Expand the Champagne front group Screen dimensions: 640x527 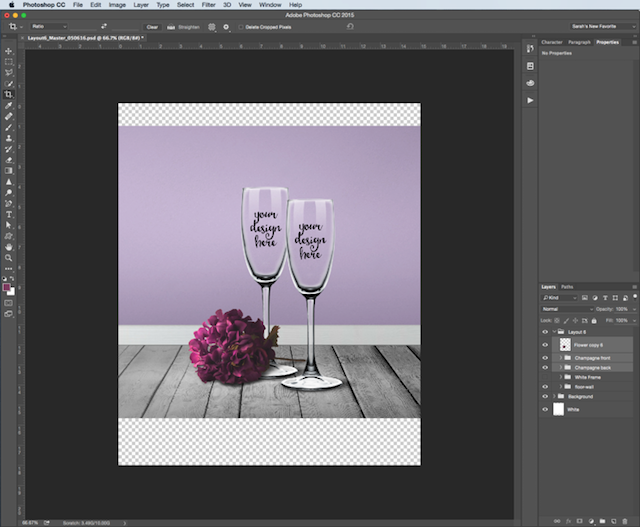561,358
